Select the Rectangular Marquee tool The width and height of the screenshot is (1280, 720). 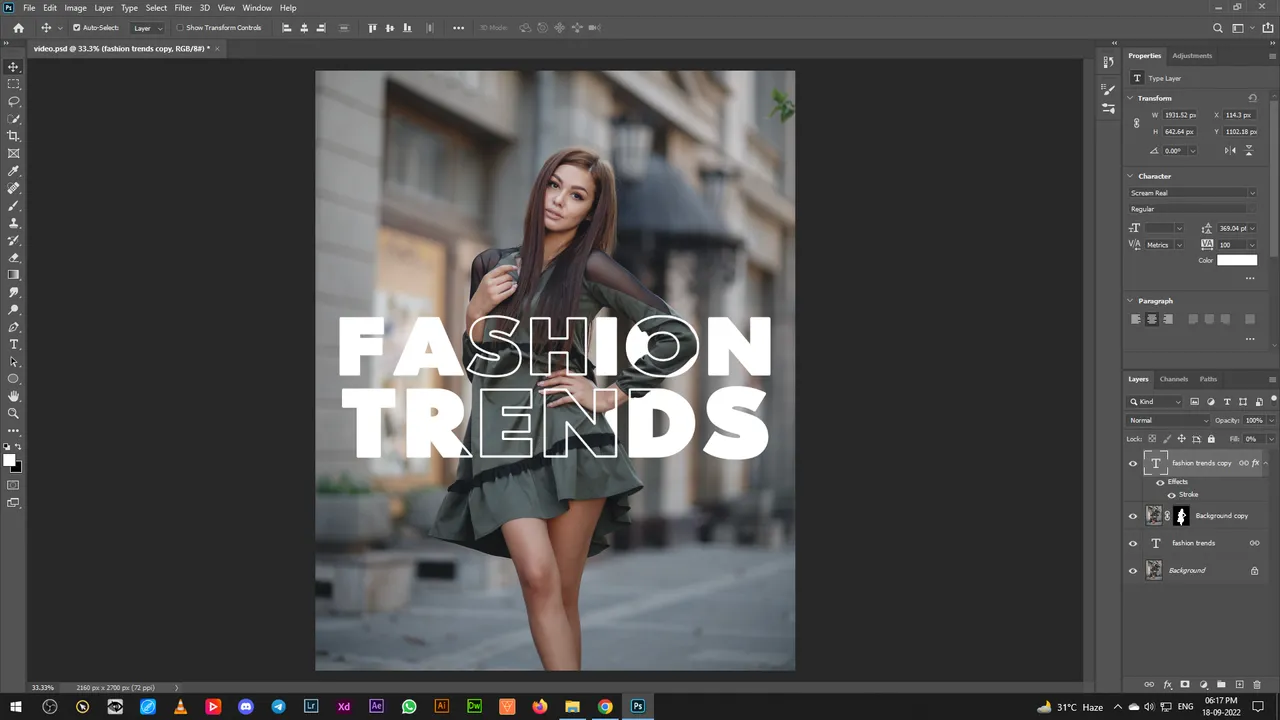point(13,84)
